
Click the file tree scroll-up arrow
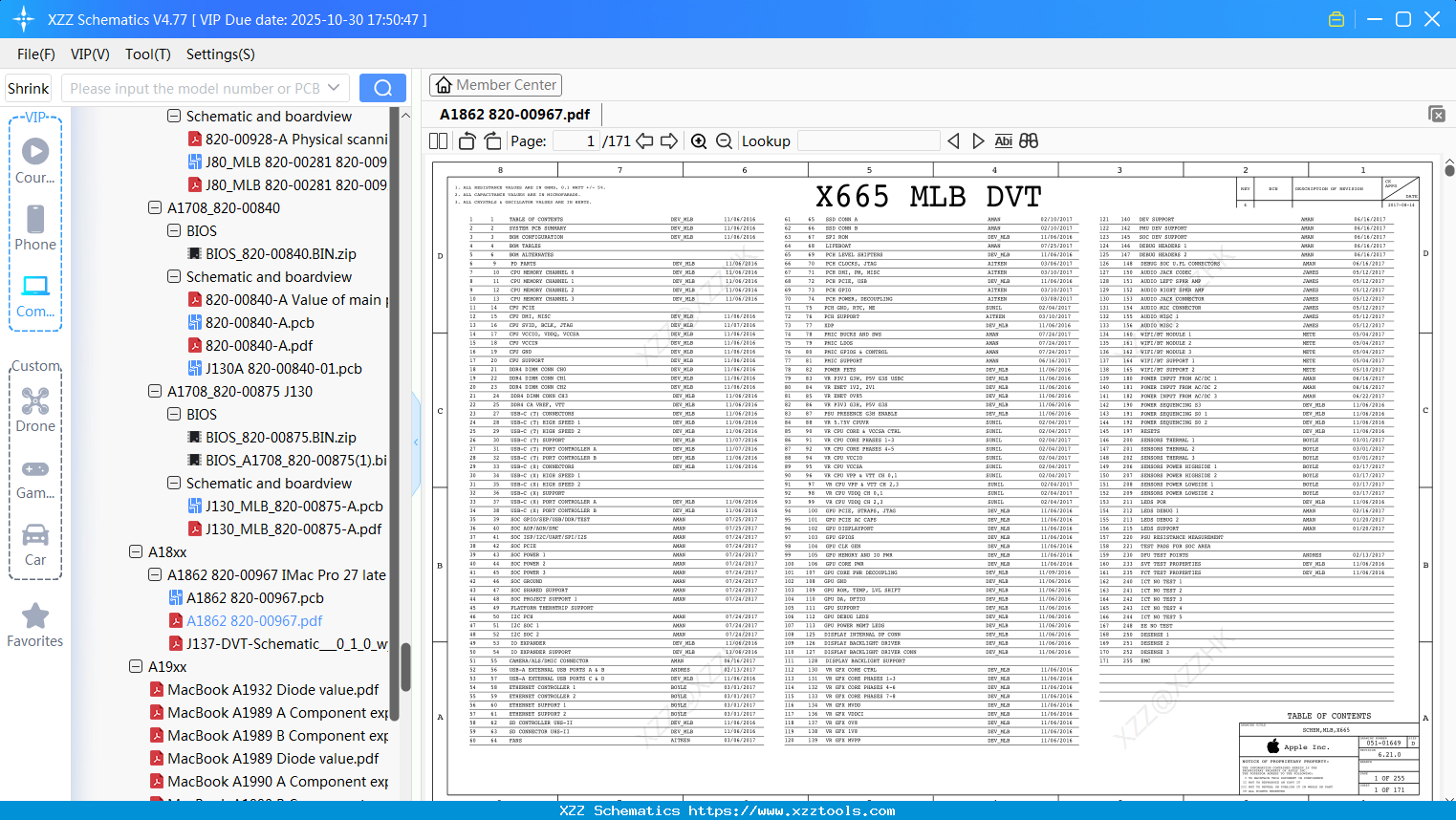[405, 115]
